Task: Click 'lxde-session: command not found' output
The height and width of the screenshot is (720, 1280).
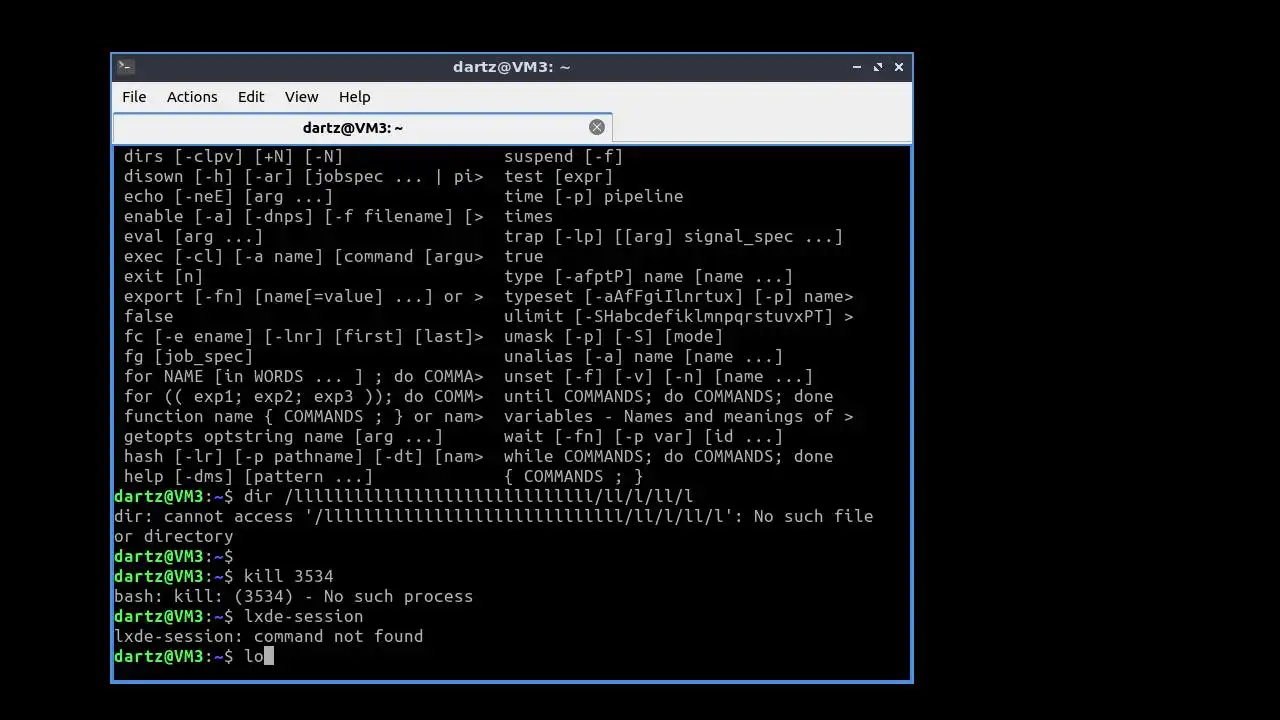Action: click(x=269, y=636)
